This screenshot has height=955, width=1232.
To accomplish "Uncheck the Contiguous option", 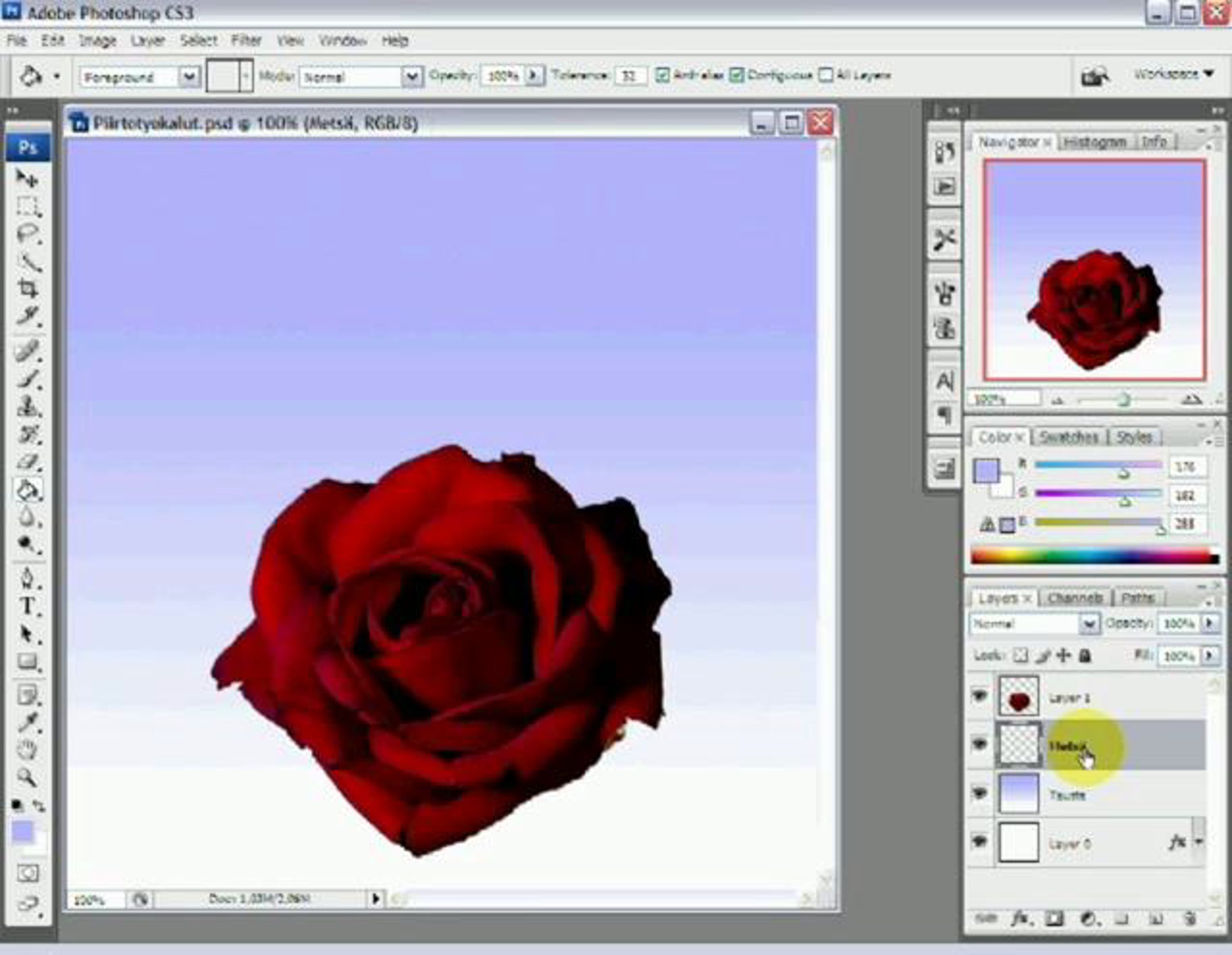I will pos(737,75).
